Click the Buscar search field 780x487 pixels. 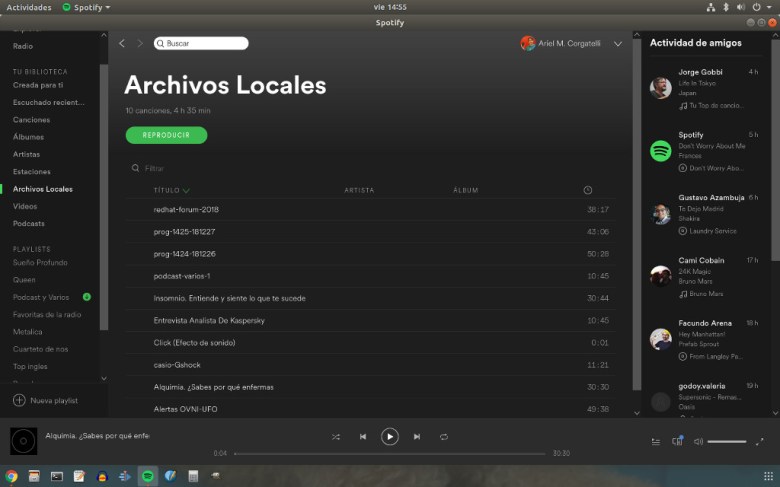click(201, 43)
